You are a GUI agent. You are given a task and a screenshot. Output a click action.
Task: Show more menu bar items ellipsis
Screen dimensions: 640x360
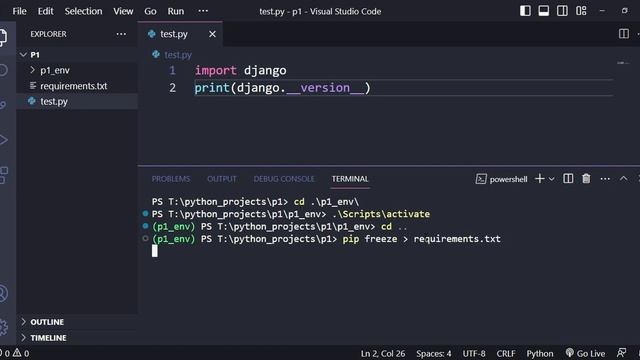(x=203, y=11)
